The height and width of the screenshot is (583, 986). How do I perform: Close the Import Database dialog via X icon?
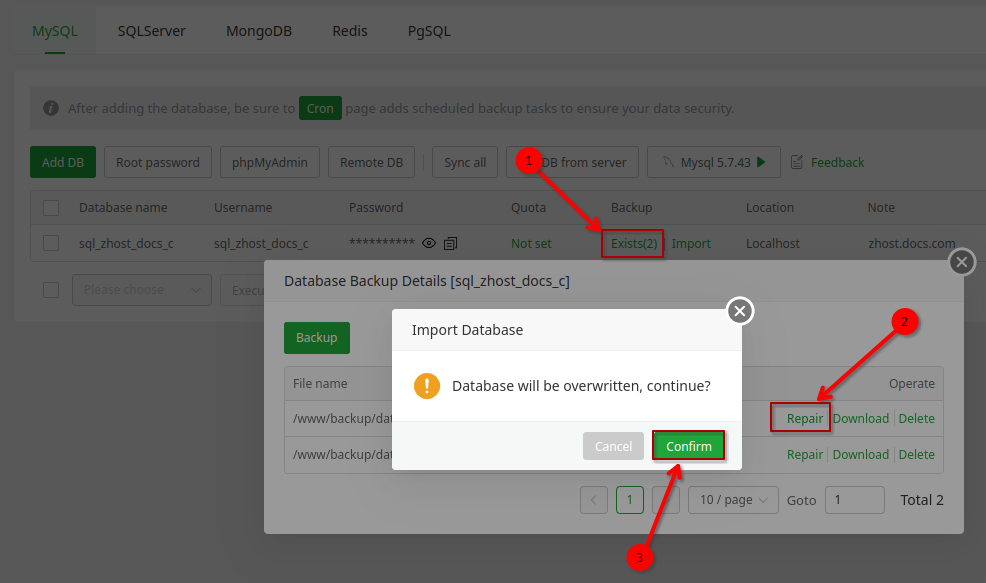point(739,311)
